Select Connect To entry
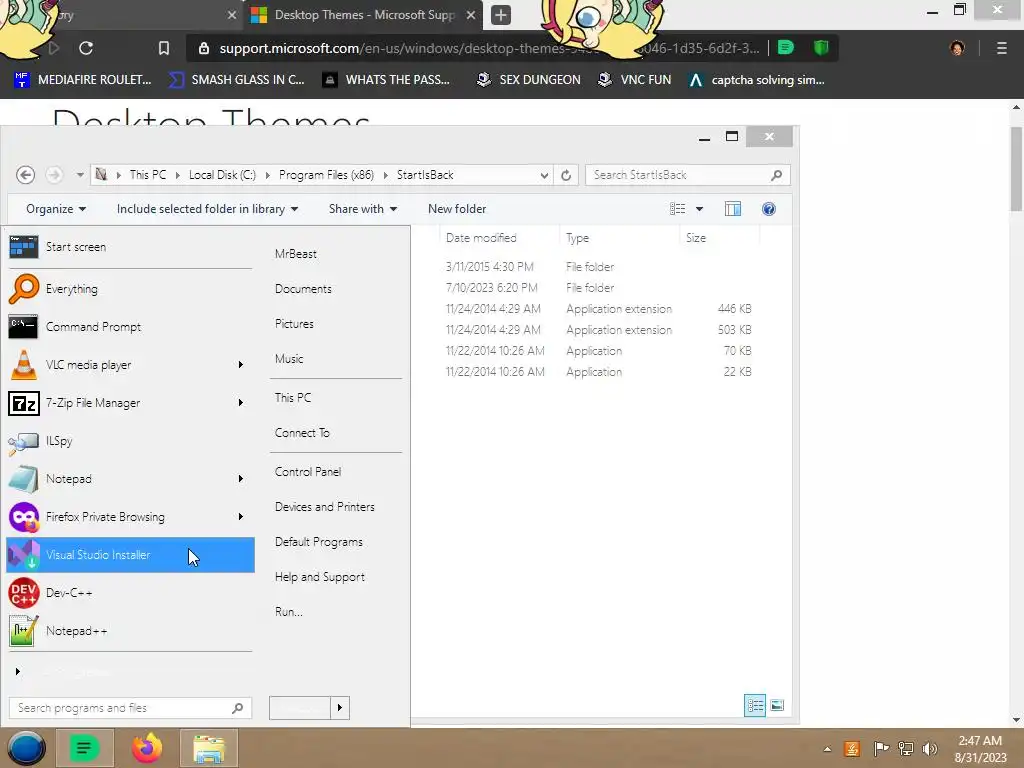 tap(302, 433)
